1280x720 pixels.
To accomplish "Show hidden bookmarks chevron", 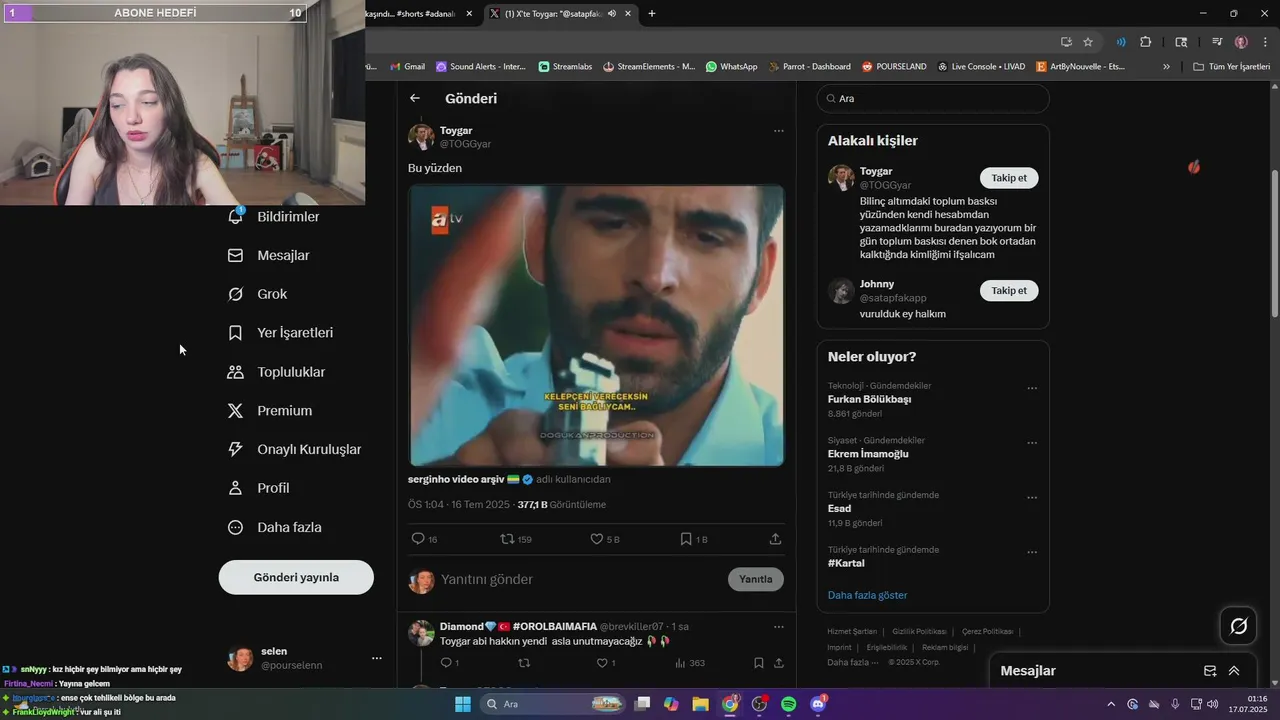I will [1166, 67].
